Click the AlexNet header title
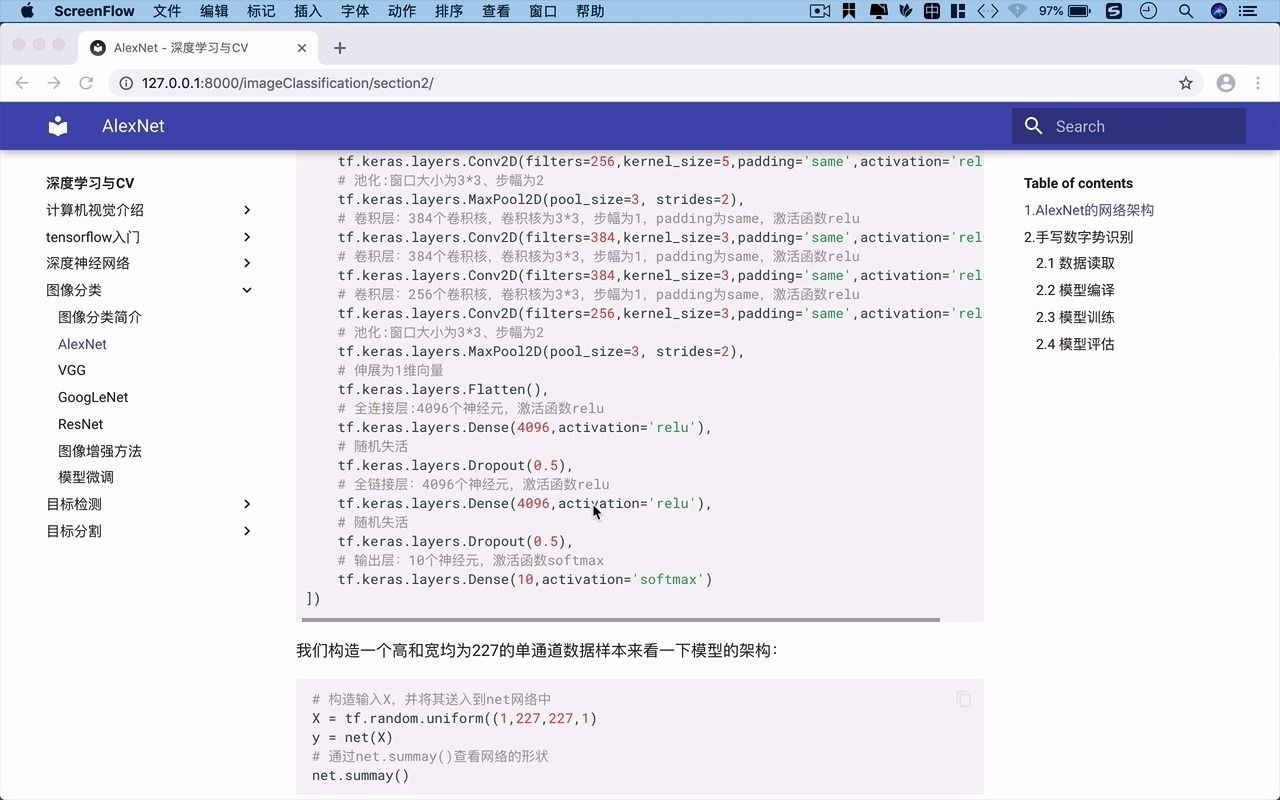The width and height of the screenshot is (1280, 800). click(133, 126)
